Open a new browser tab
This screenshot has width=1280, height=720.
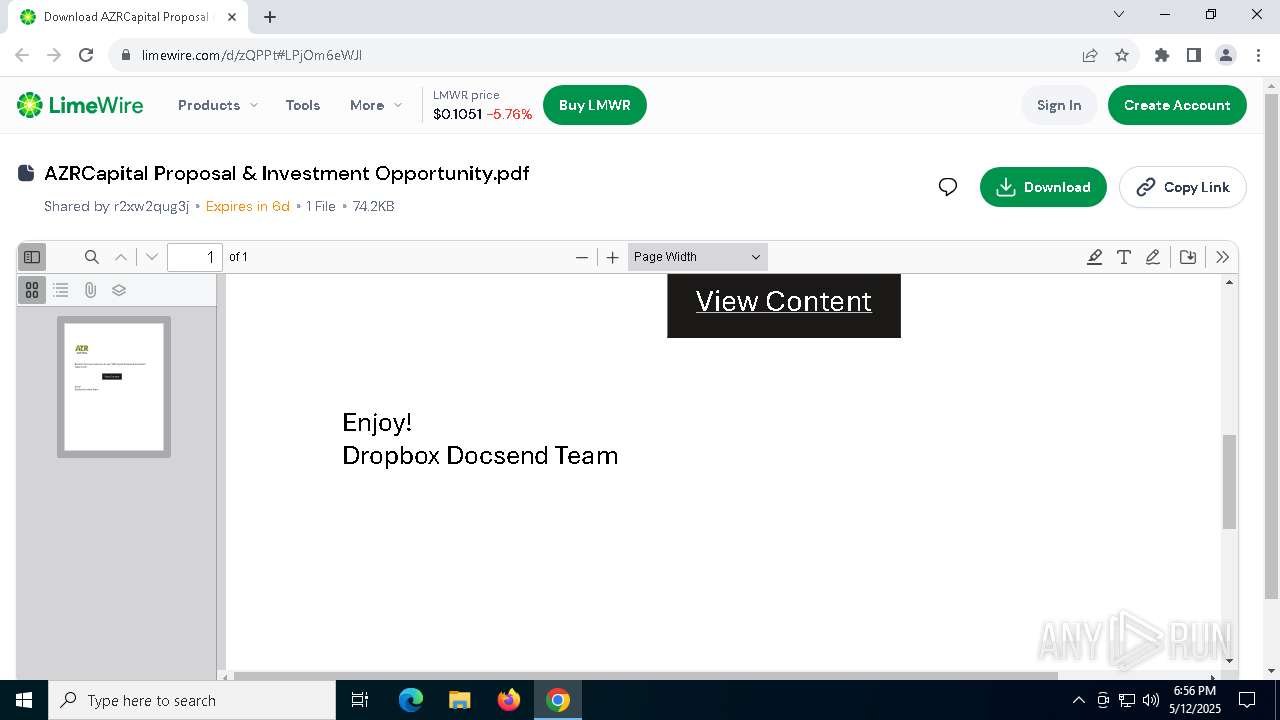coord(270,17)
